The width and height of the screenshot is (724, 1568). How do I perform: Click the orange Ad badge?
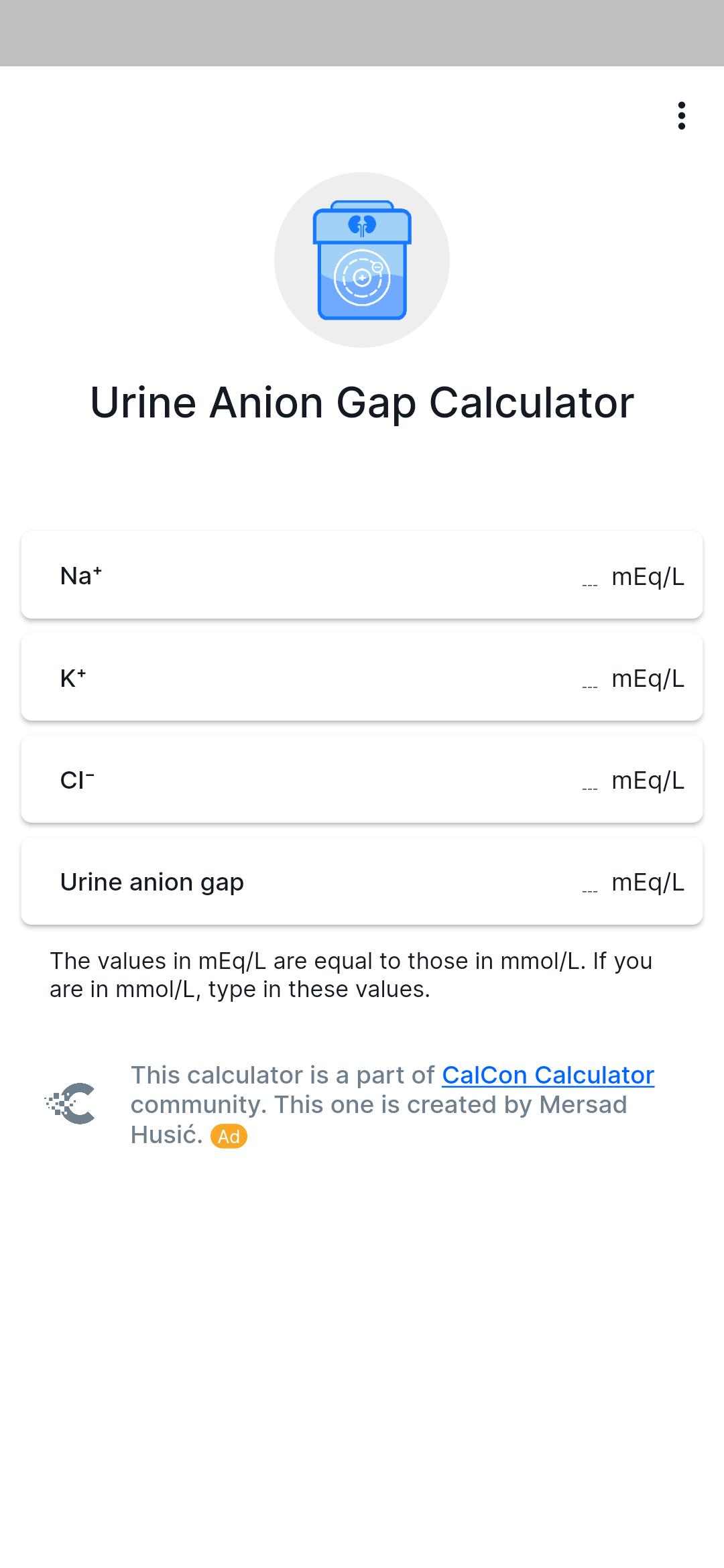click(x=229, y=1136)
